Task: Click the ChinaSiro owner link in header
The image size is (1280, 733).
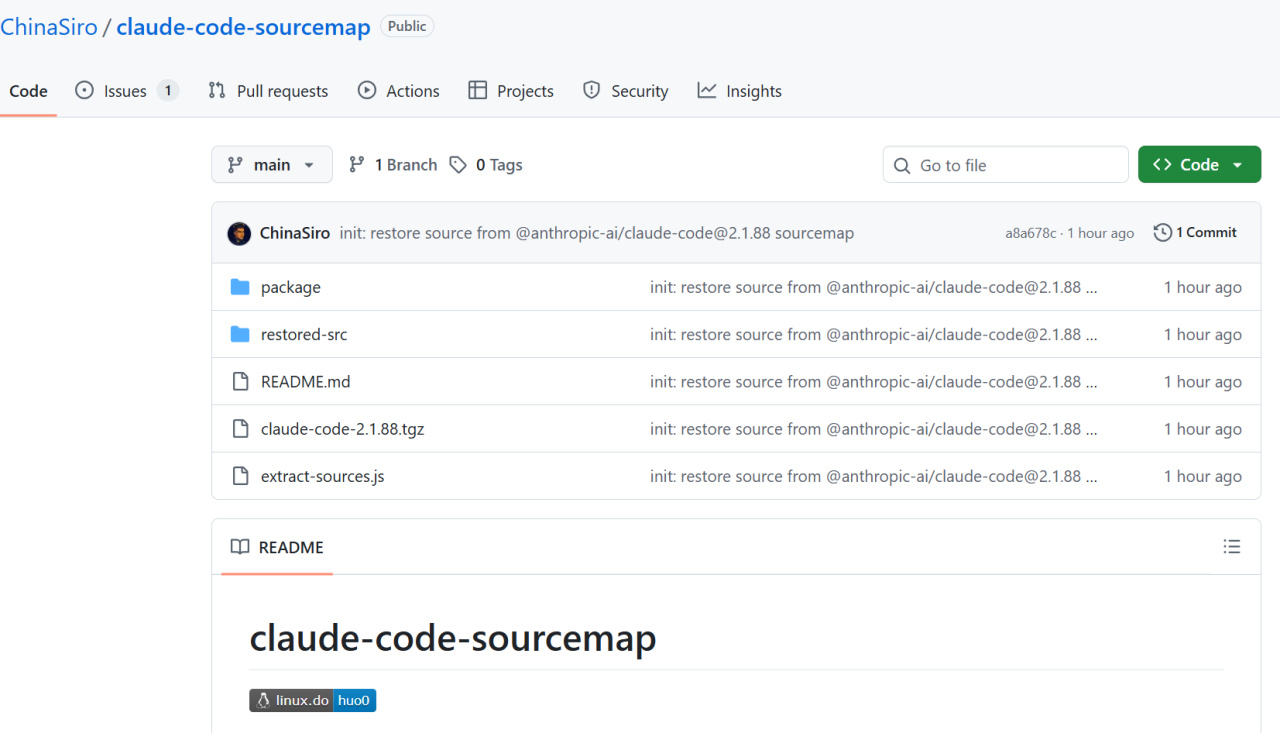Action: click(x=49, y=27)
